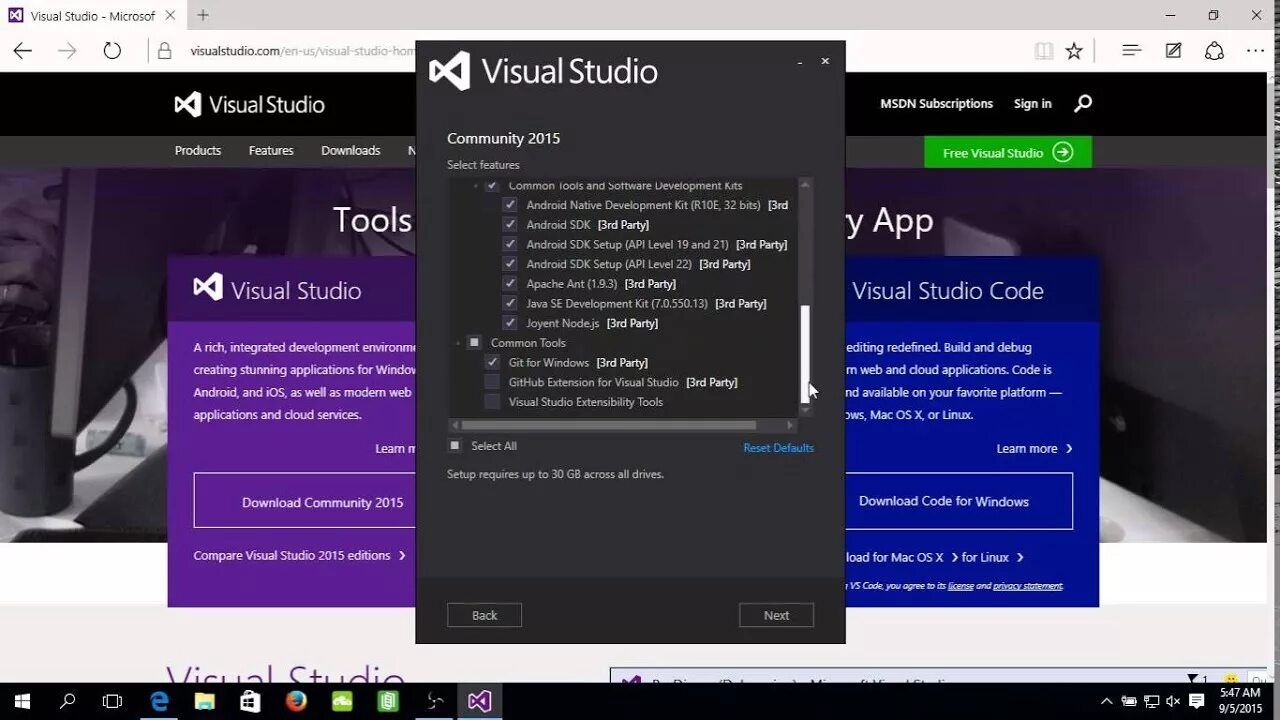Click Free Visual Studio button
1280x720 pixels.
pyautogui.click(x=1008, y=152)
